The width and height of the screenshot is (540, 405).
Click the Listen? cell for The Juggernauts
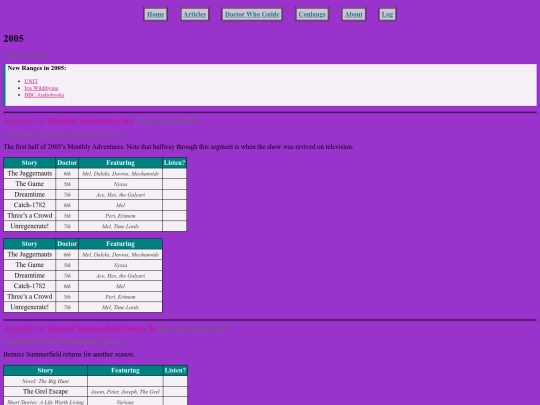coord(174,173)
